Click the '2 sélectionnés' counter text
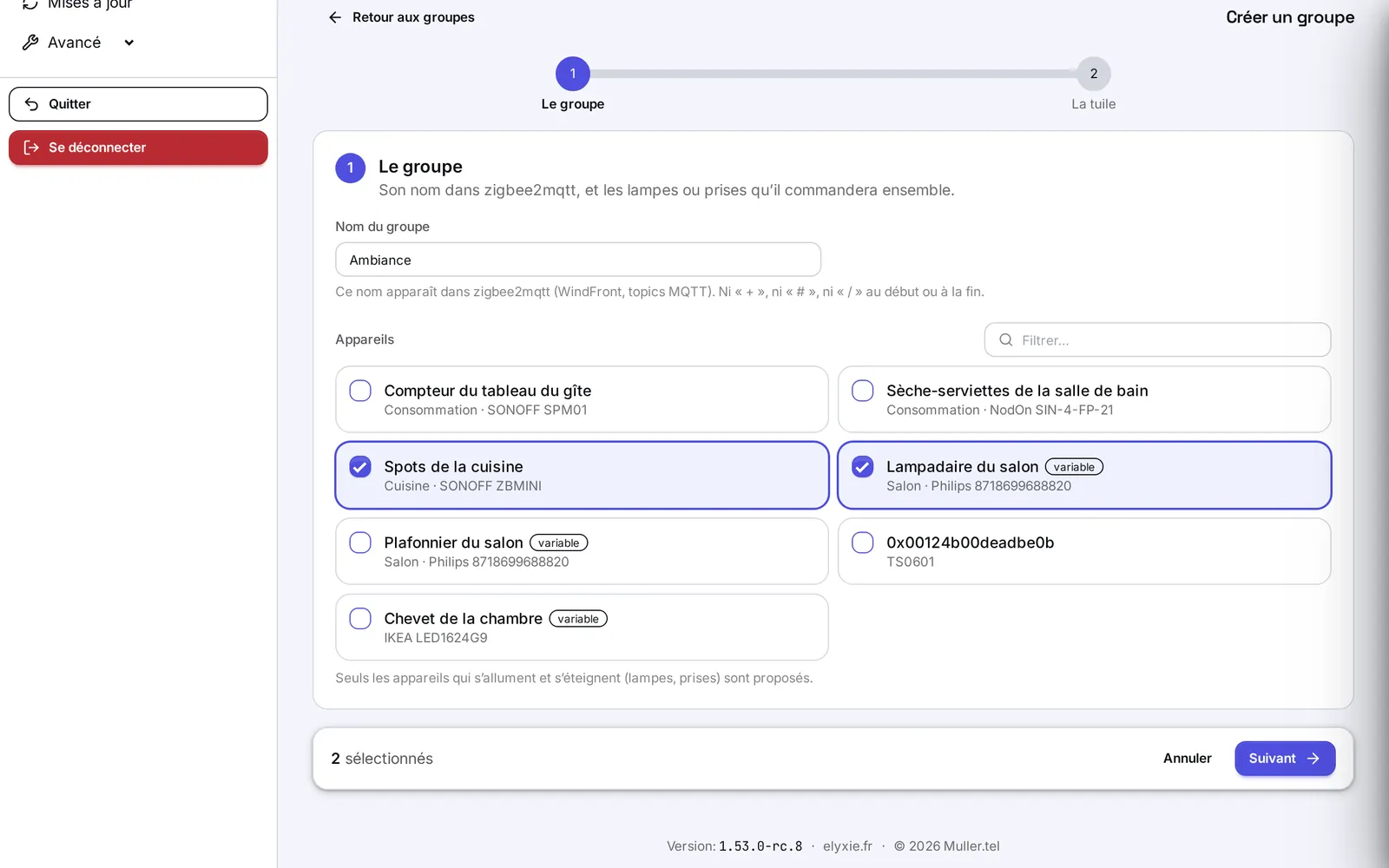The image size is (1389, 868). click(x=382, y=759)
